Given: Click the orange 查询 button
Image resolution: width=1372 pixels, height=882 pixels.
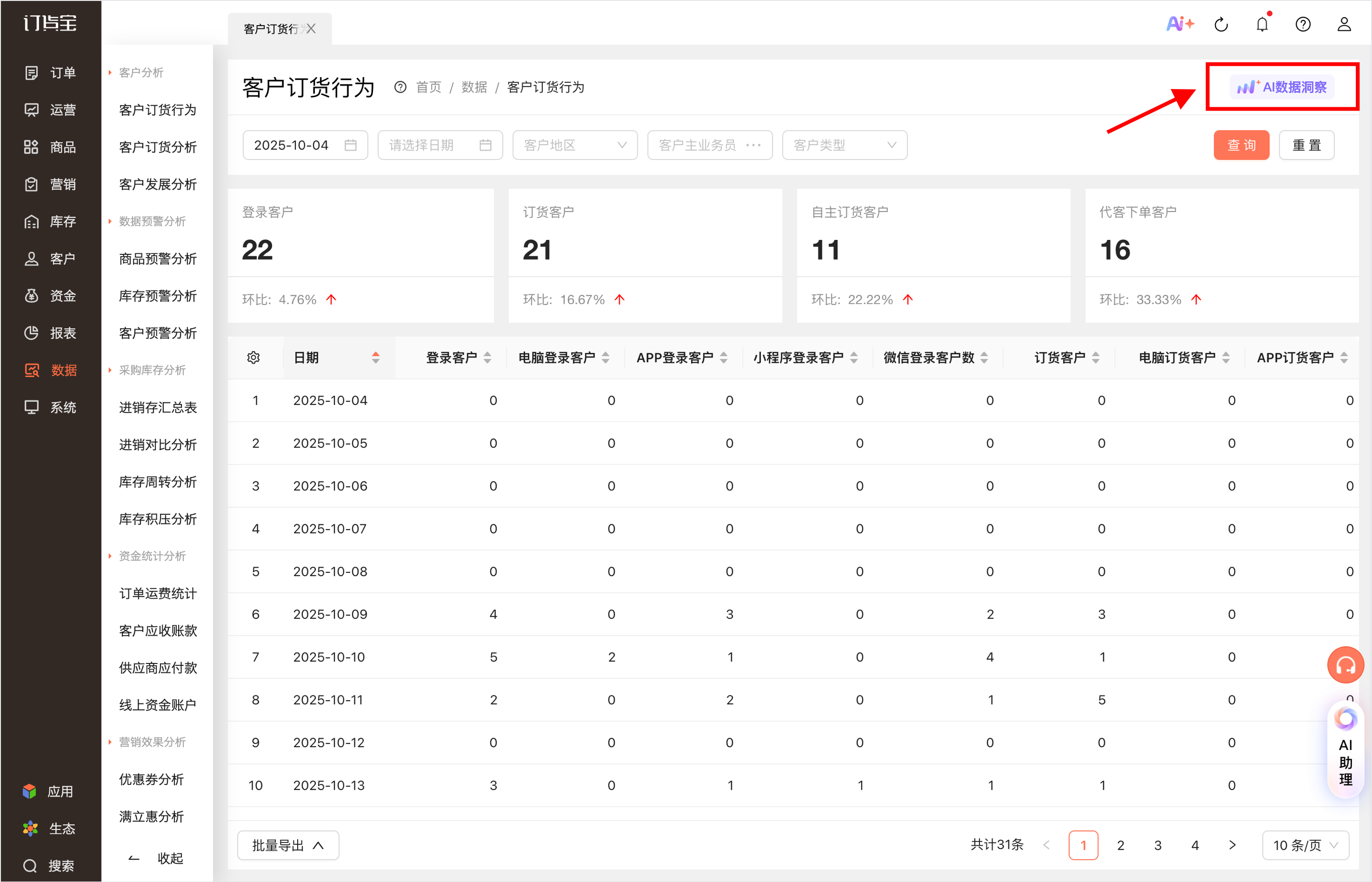Looking at the screenshot, I should pyautogui.click(x=1241, y=145).
